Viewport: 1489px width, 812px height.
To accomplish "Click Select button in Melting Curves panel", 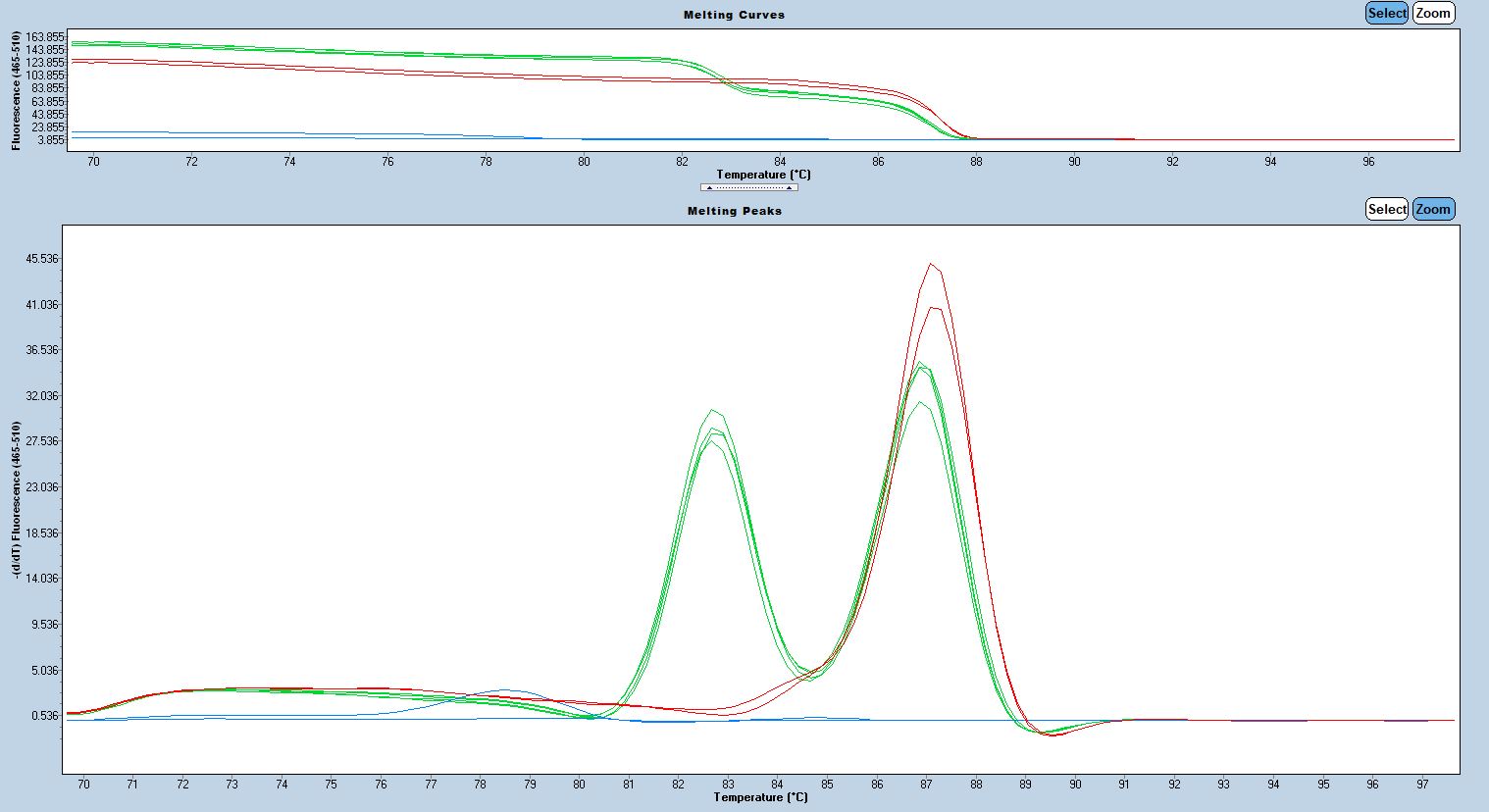I will (x=1387, y=13).
